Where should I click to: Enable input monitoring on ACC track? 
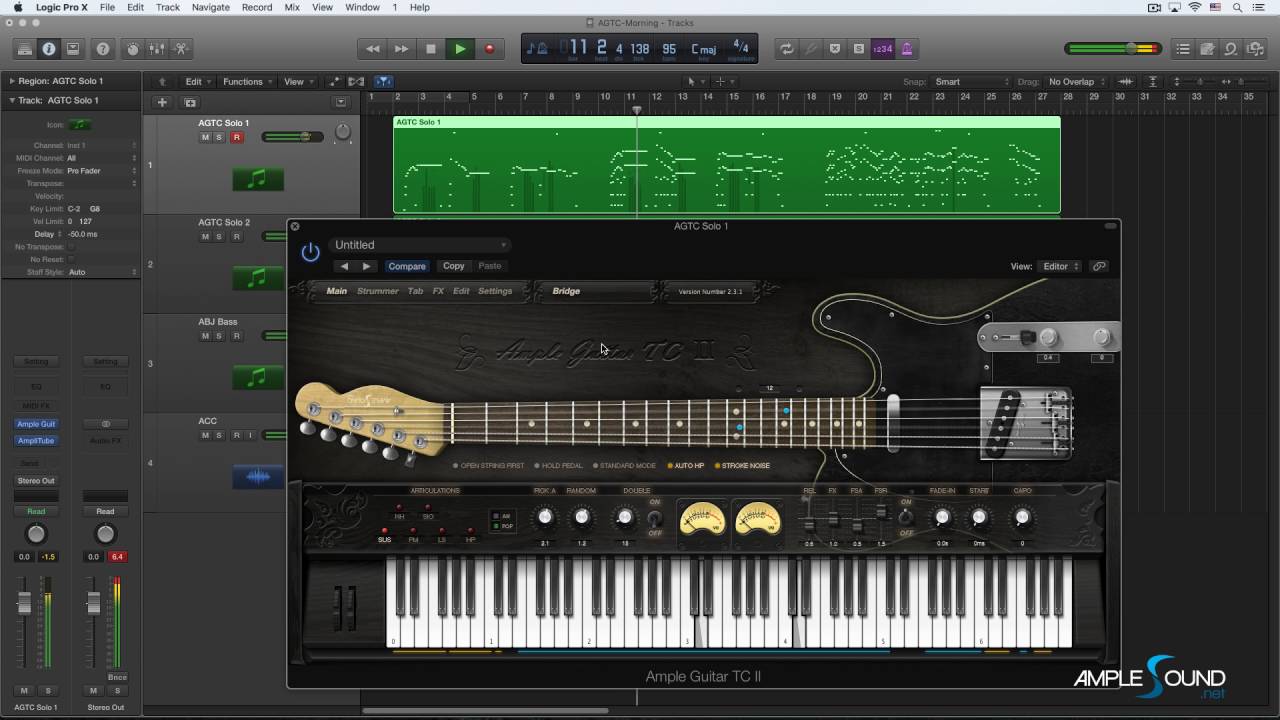[250, 435]
